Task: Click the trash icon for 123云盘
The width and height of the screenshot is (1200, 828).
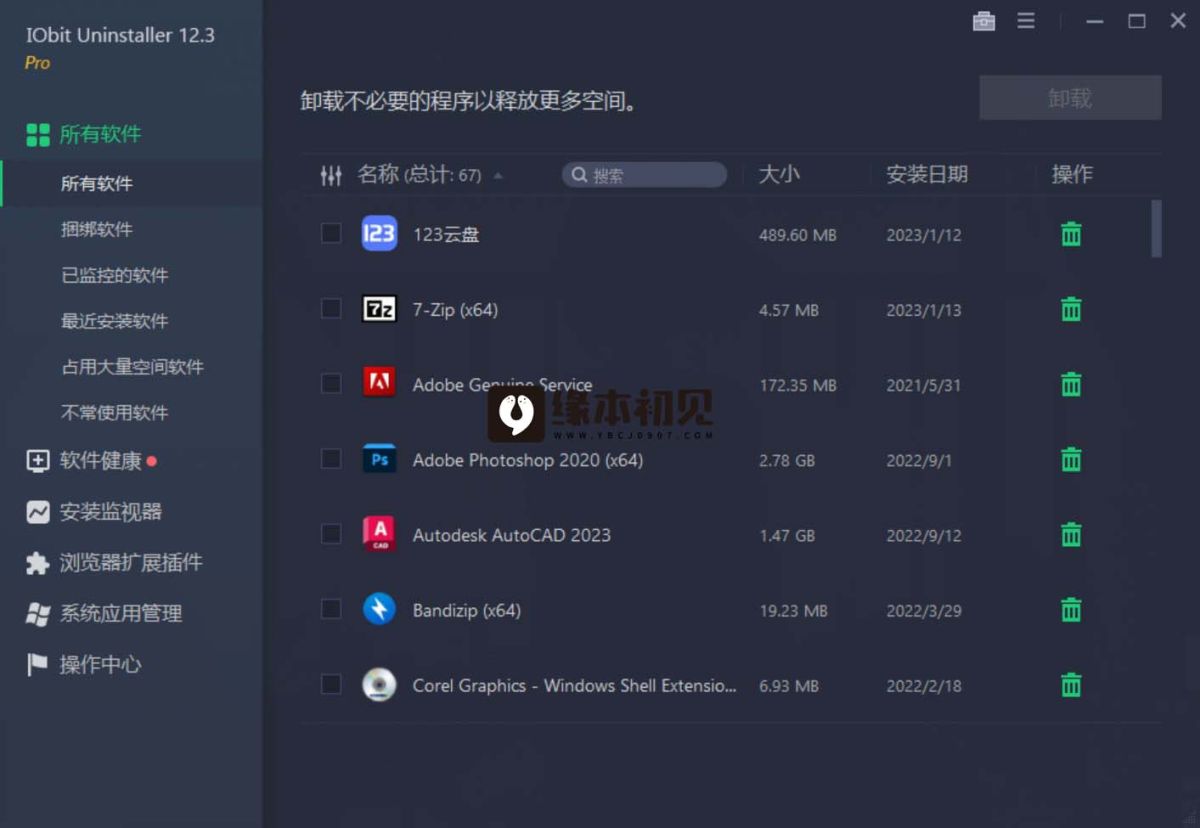Action: tap(1071, 234)
